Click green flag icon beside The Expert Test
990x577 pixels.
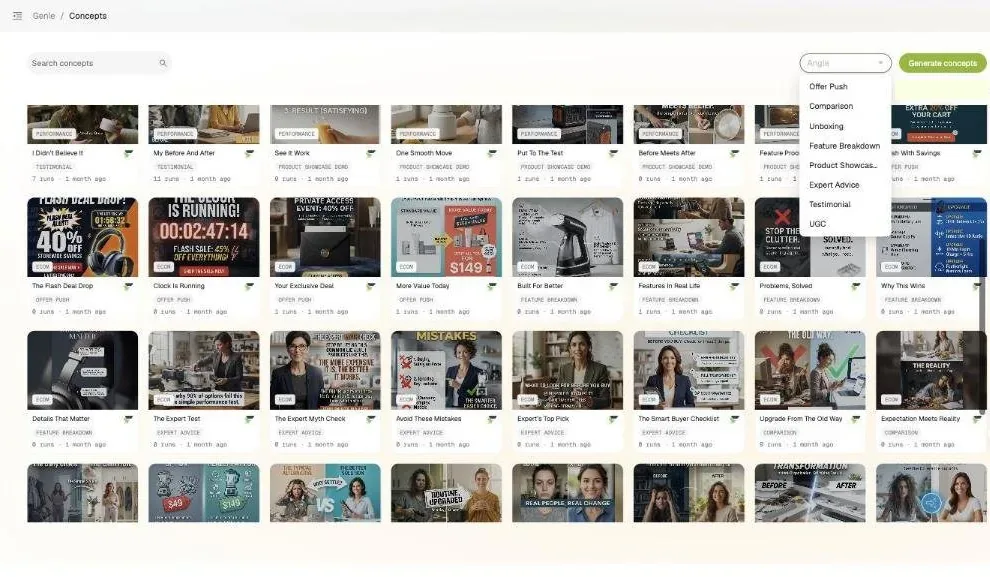249,419
